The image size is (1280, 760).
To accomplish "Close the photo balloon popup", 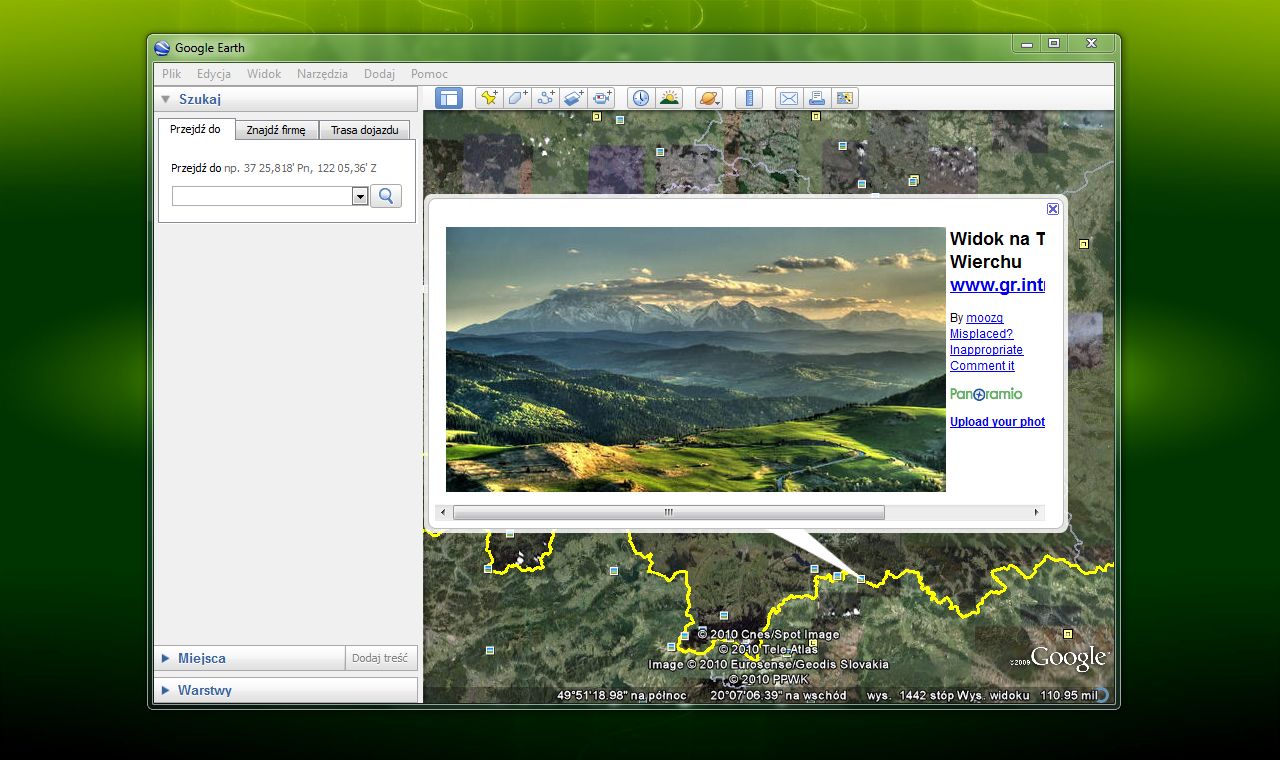I will (x=1053, y=209).
